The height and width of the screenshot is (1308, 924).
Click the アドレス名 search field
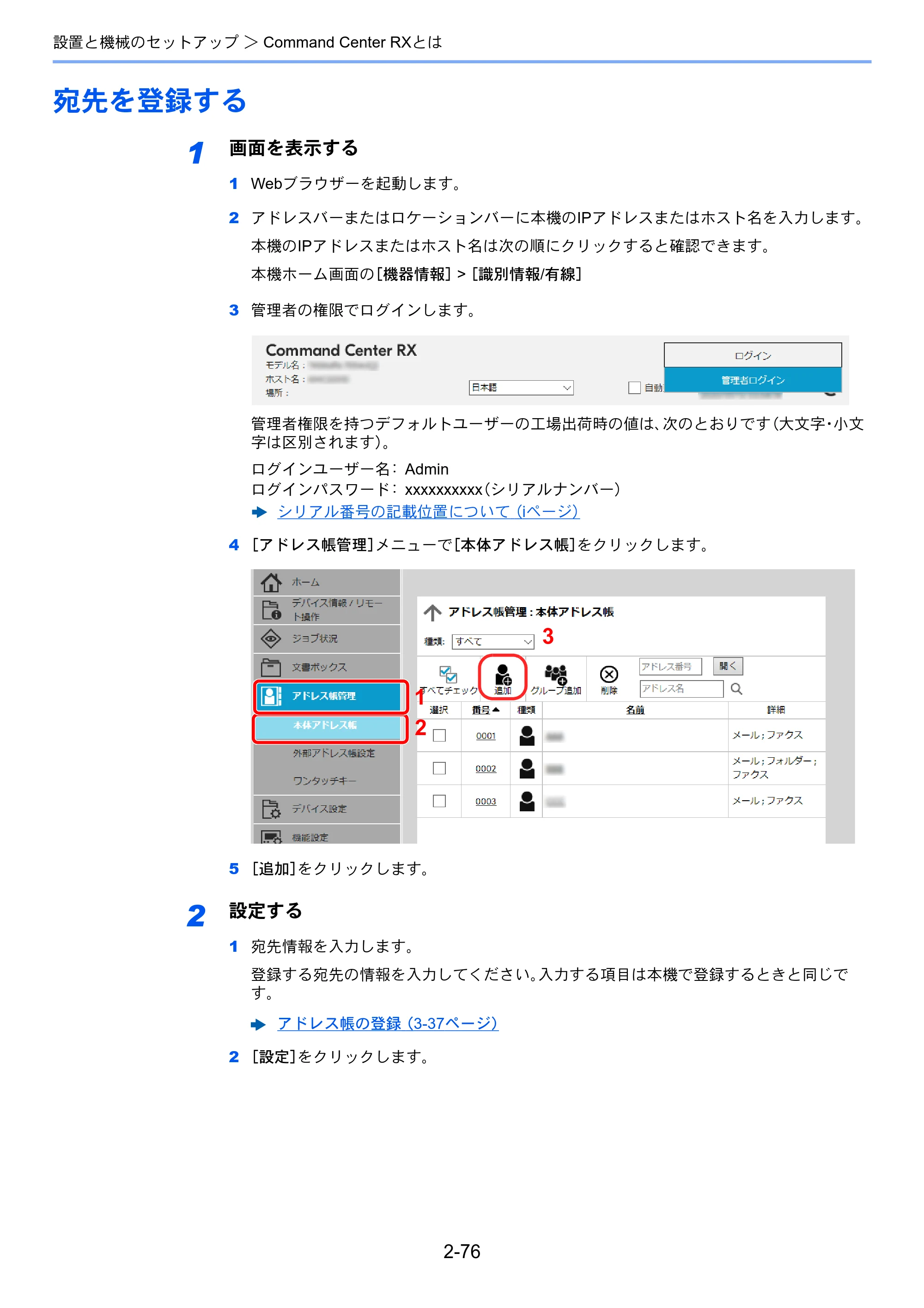coord(681,689)
